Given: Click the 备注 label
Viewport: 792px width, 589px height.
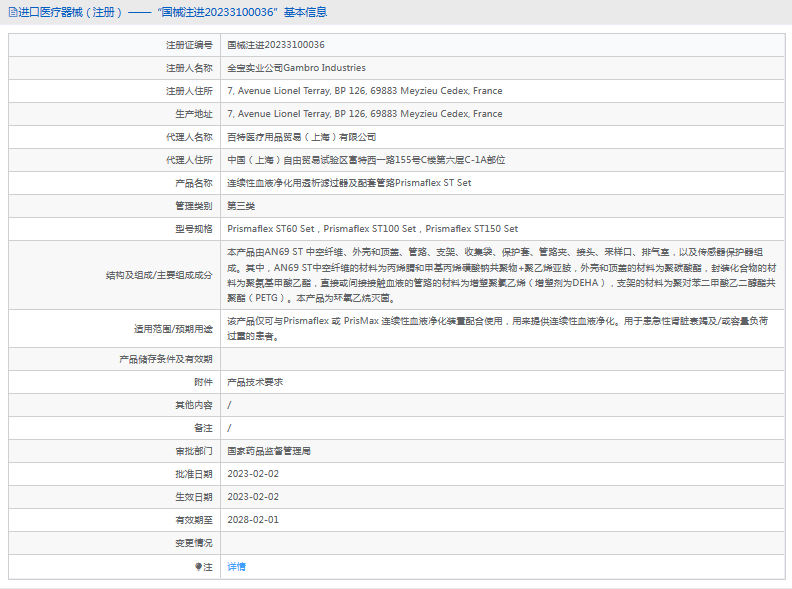Looking at the screenshot, I should click(x=203, y=428).
